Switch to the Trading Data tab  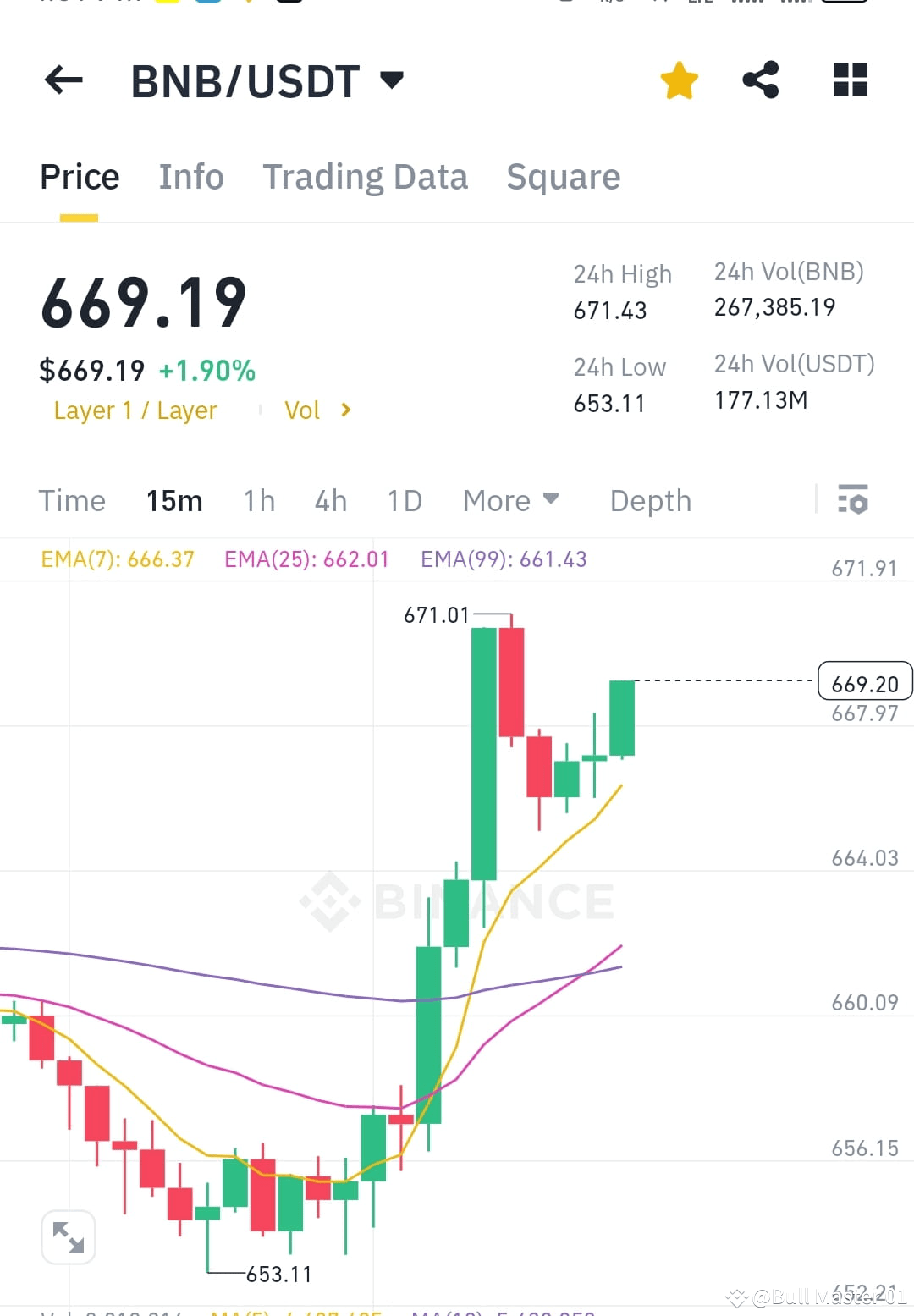click(x=366, y=177)
